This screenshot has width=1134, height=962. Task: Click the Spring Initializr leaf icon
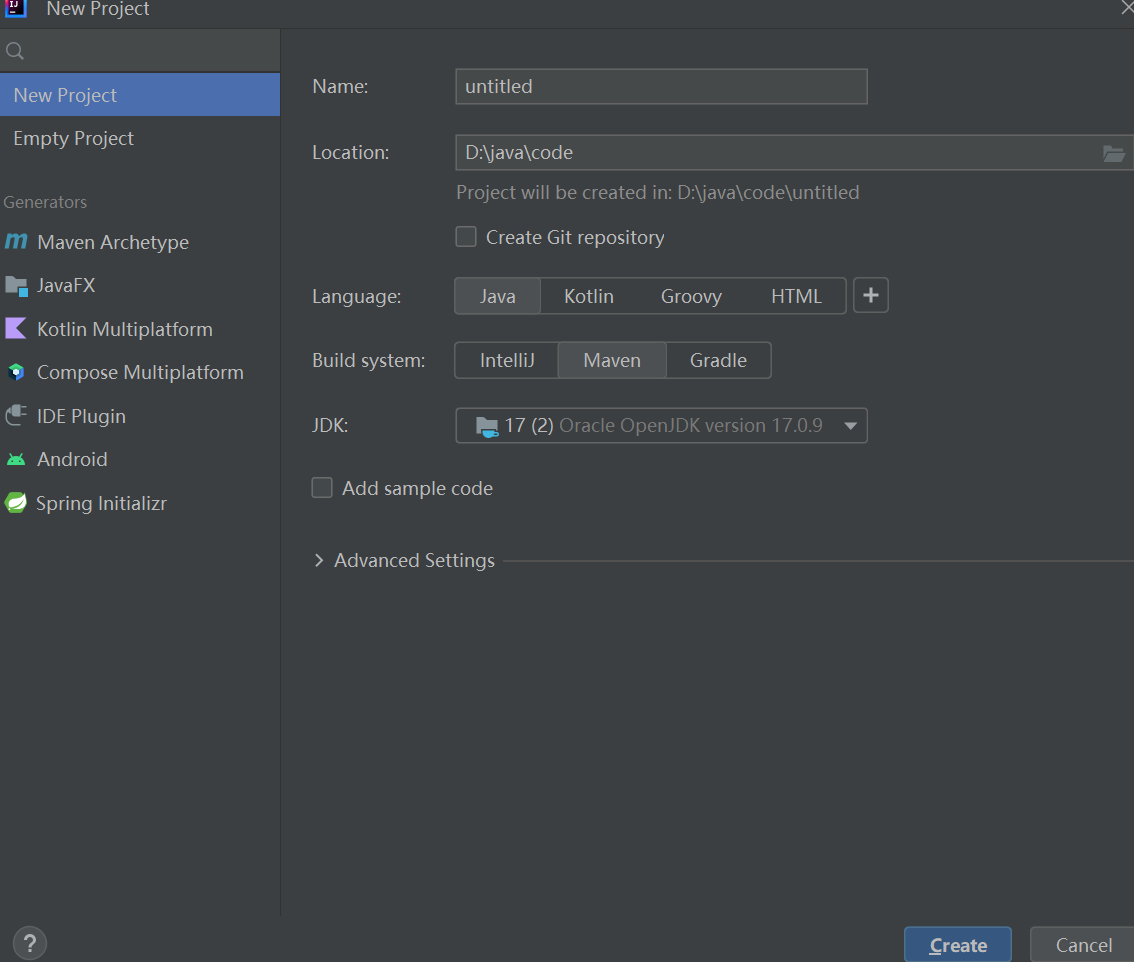tap(16, 503)
